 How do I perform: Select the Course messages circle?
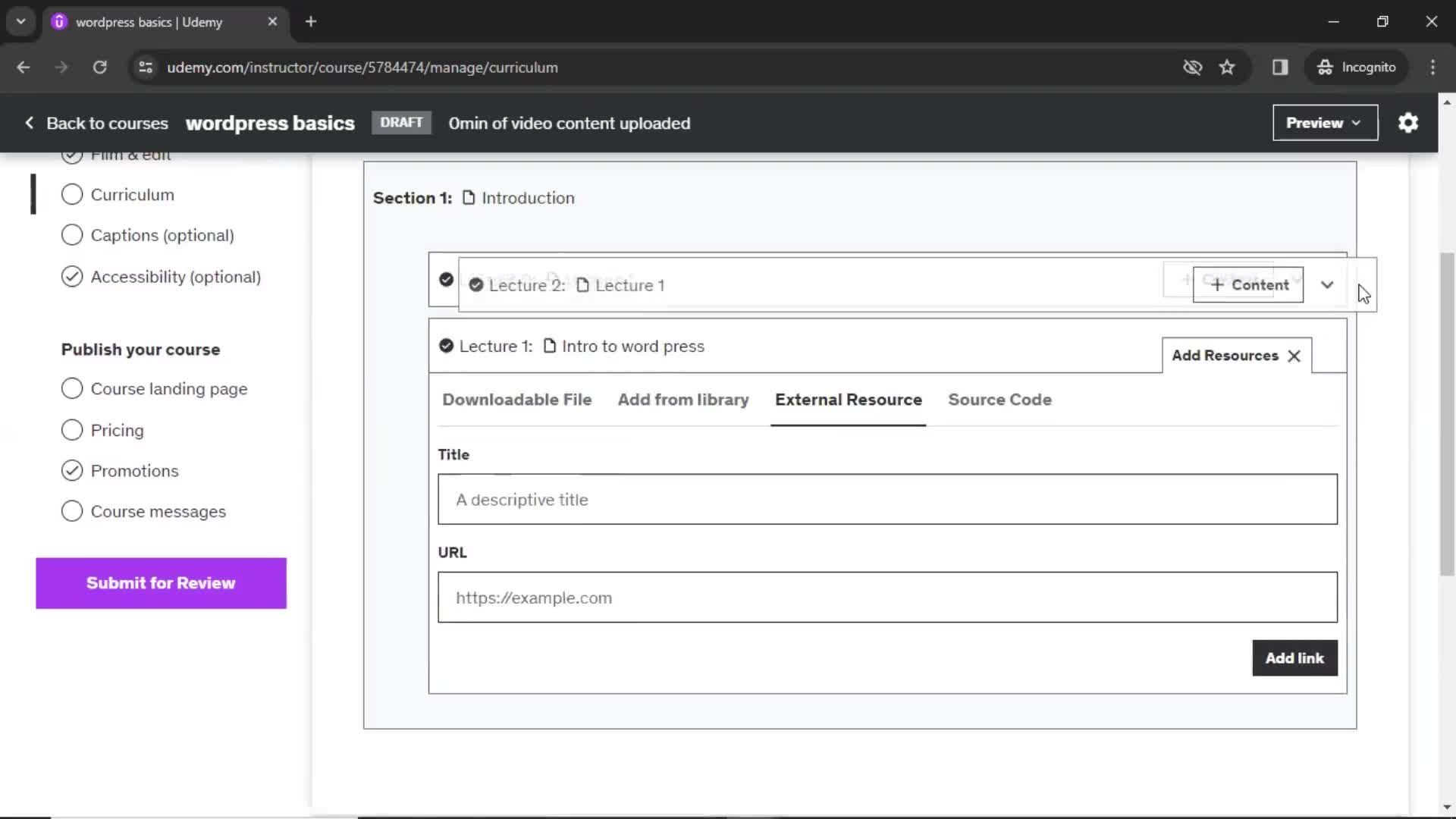point(72,511)
